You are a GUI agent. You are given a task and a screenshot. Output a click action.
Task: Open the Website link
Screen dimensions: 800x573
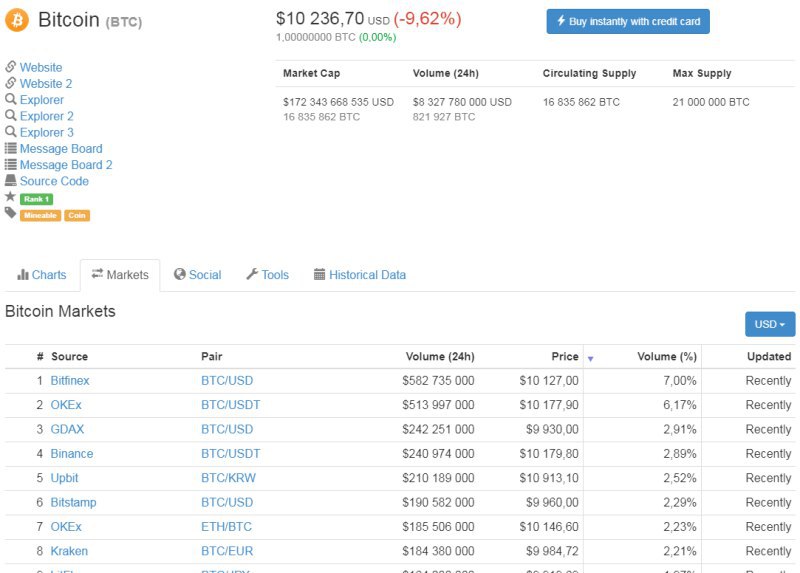(x=41, y=67)
